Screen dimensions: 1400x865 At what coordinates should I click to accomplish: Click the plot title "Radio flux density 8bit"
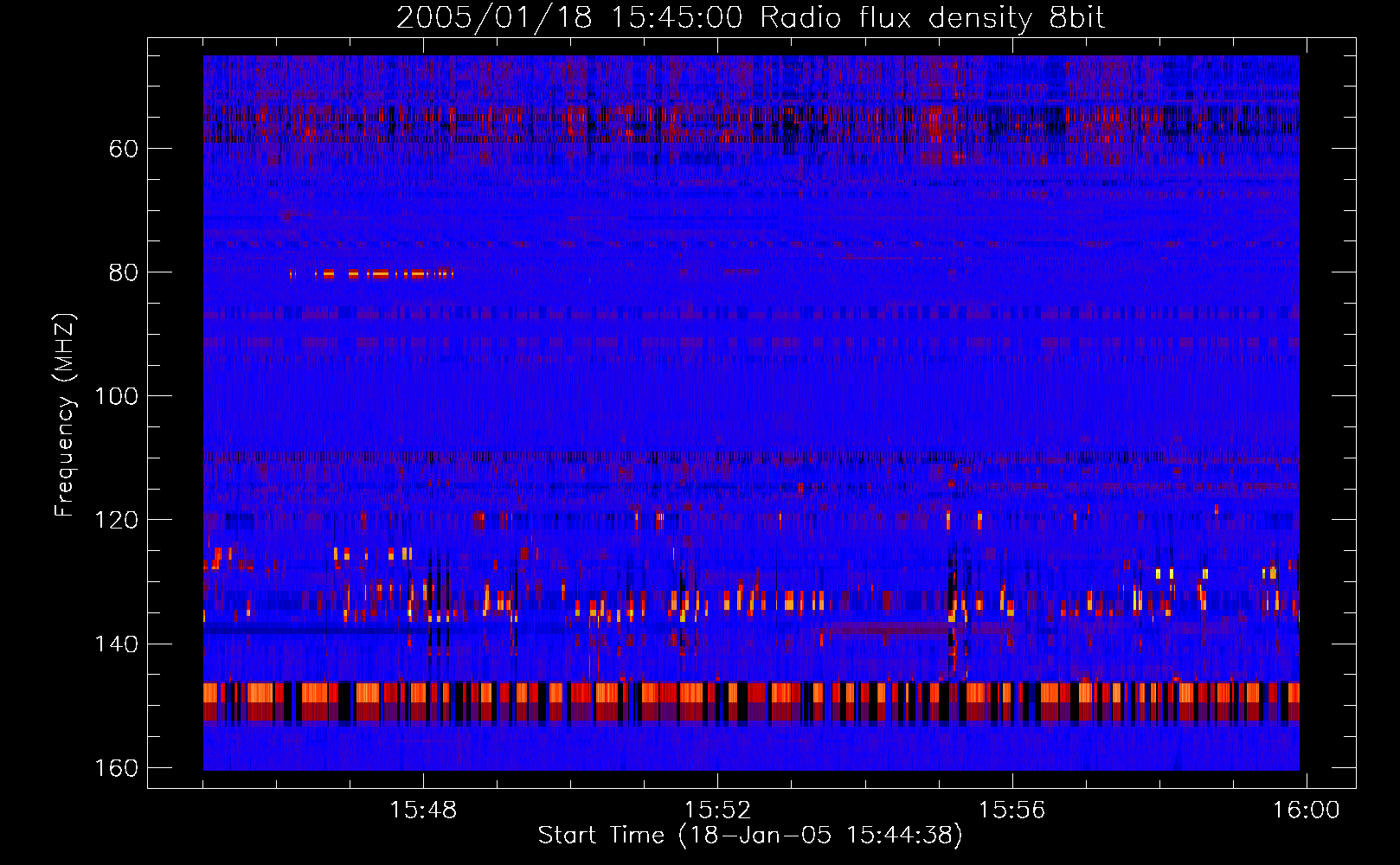pos(932,17)
